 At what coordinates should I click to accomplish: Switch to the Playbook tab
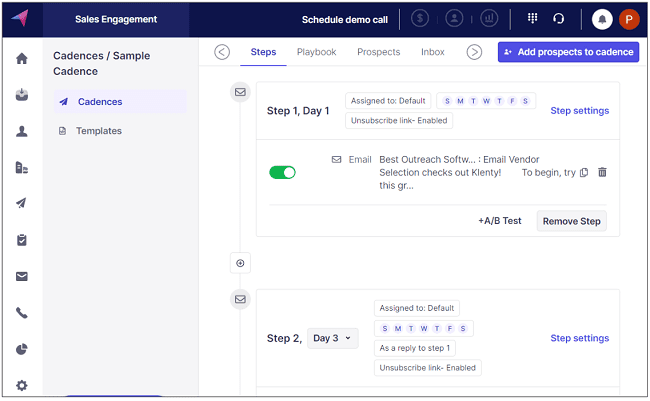316,52
